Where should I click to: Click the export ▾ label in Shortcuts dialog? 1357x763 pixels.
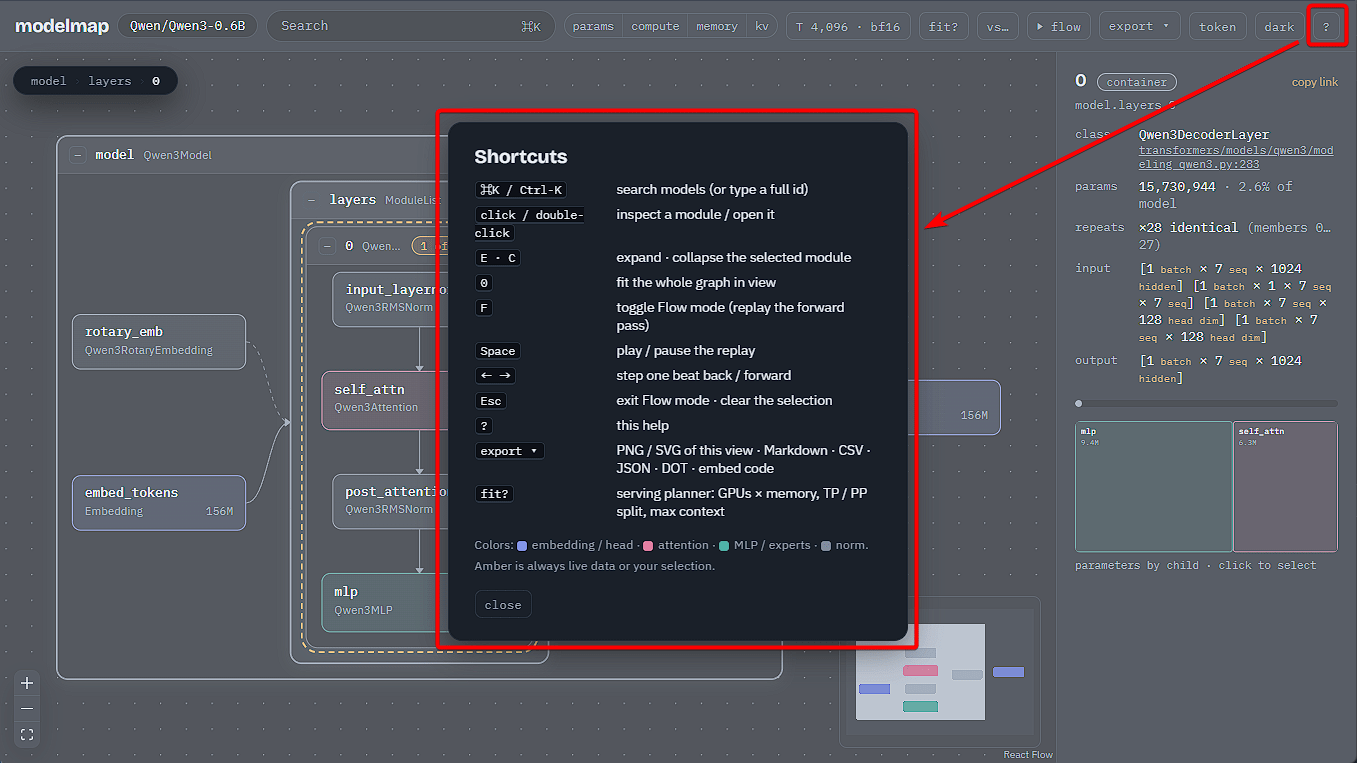tap(509, 451)
